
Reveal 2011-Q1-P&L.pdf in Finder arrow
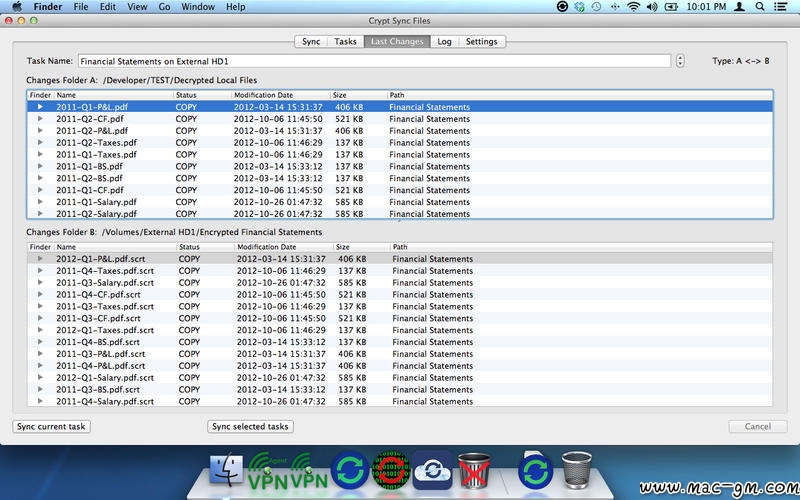click(x=40, y=107)
